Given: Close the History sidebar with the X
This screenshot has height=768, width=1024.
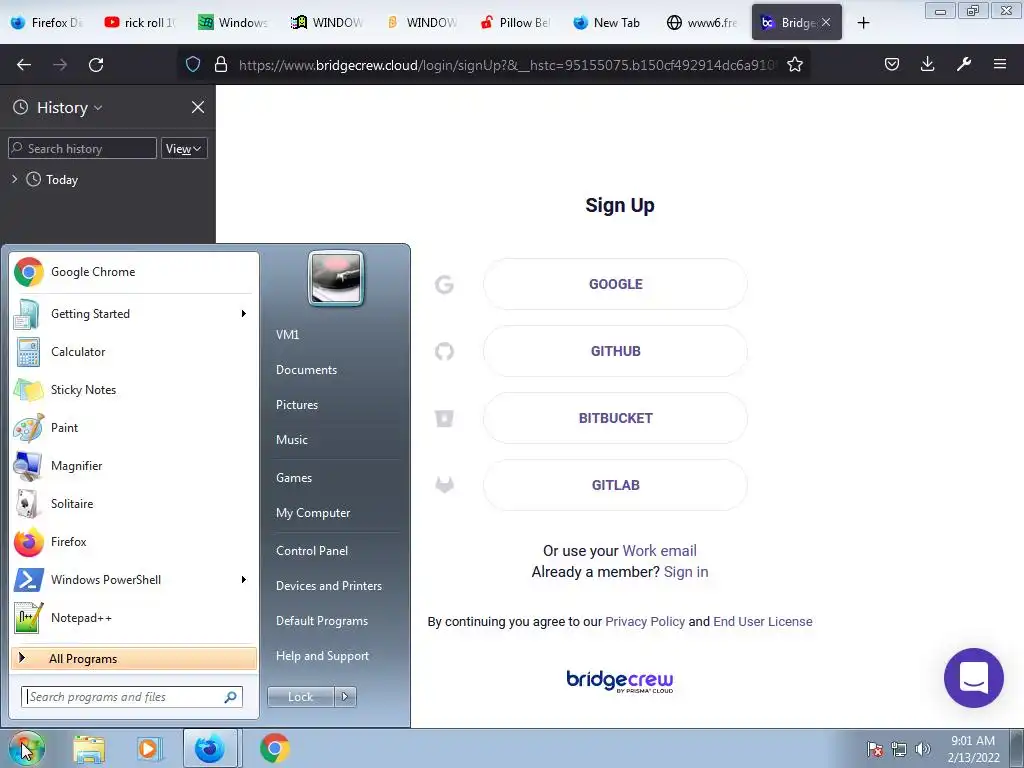Looking at the screenshot, I should 198,107.
